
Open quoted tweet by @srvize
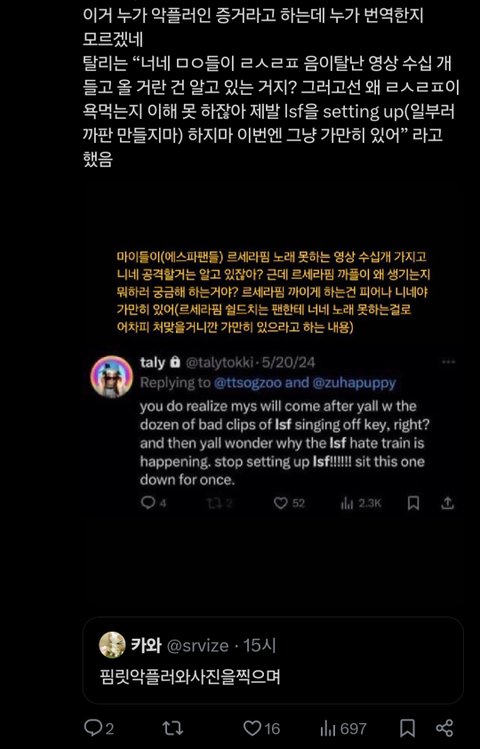coord(273,660)
